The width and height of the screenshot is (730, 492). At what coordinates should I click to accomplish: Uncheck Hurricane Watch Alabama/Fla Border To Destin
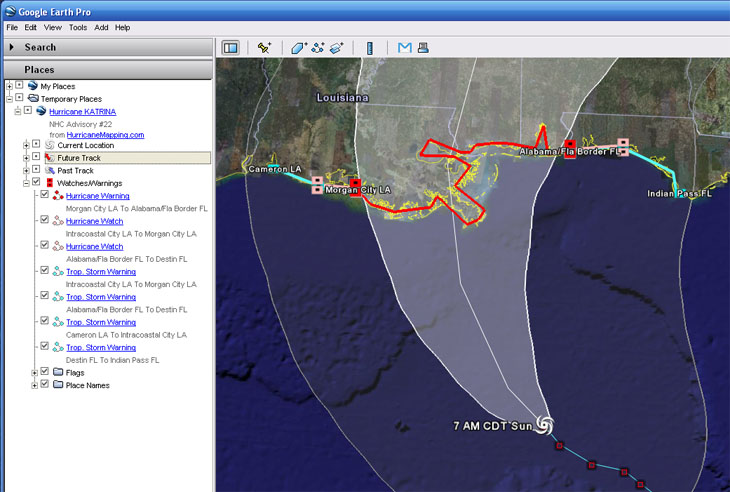pyautogui.click(x=44, y=244)
